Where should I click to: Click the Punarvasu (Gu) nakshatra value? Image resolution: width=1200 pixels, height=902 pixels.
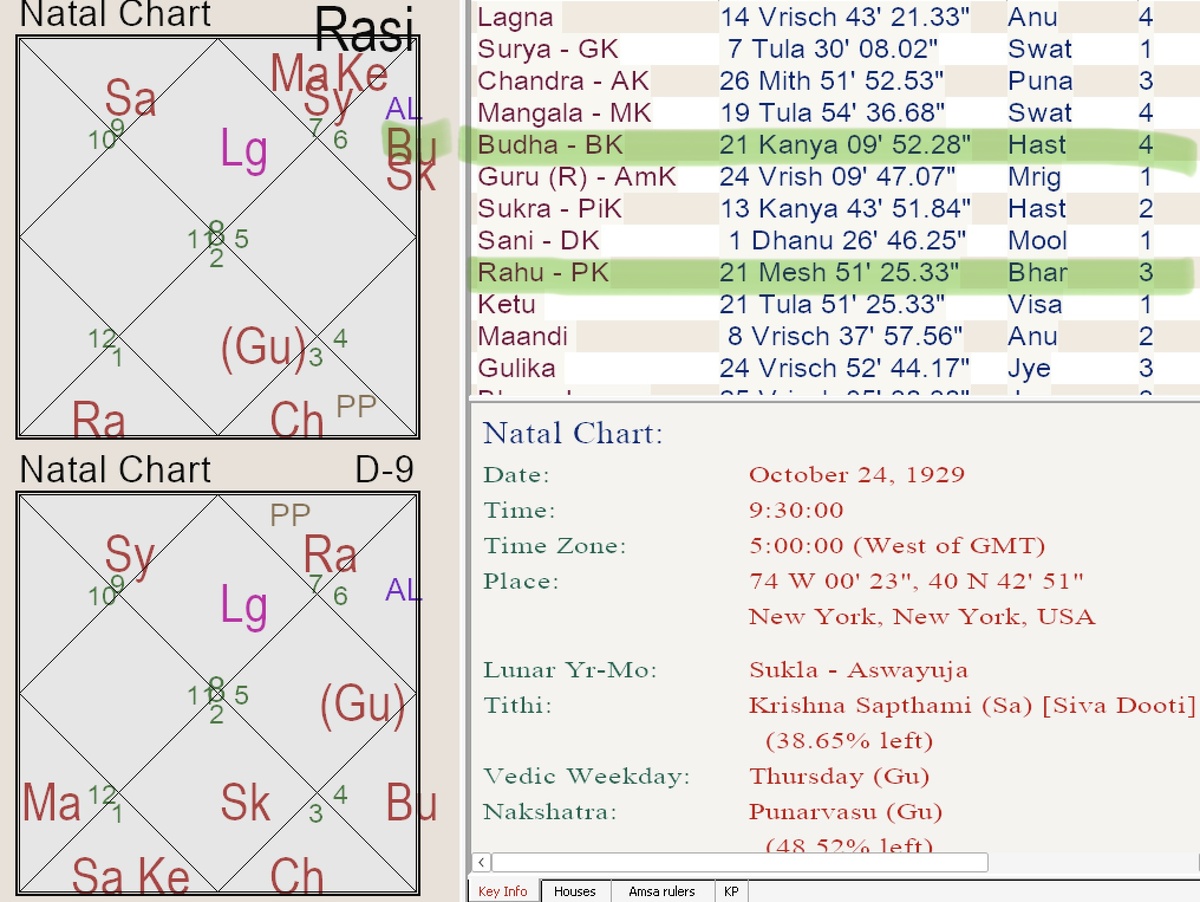click(x=846, y=812)
